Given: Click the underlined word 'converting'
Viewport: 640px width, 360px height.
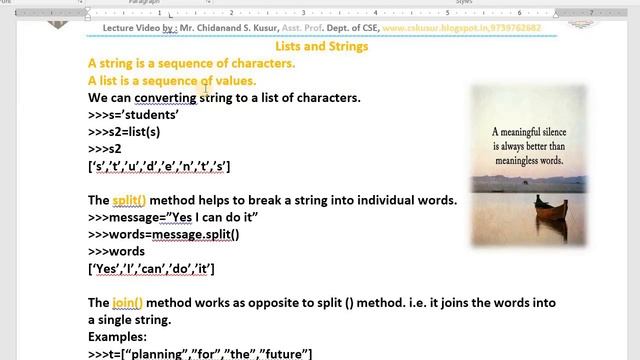Looking at the screenshot, I should [165, 98].
